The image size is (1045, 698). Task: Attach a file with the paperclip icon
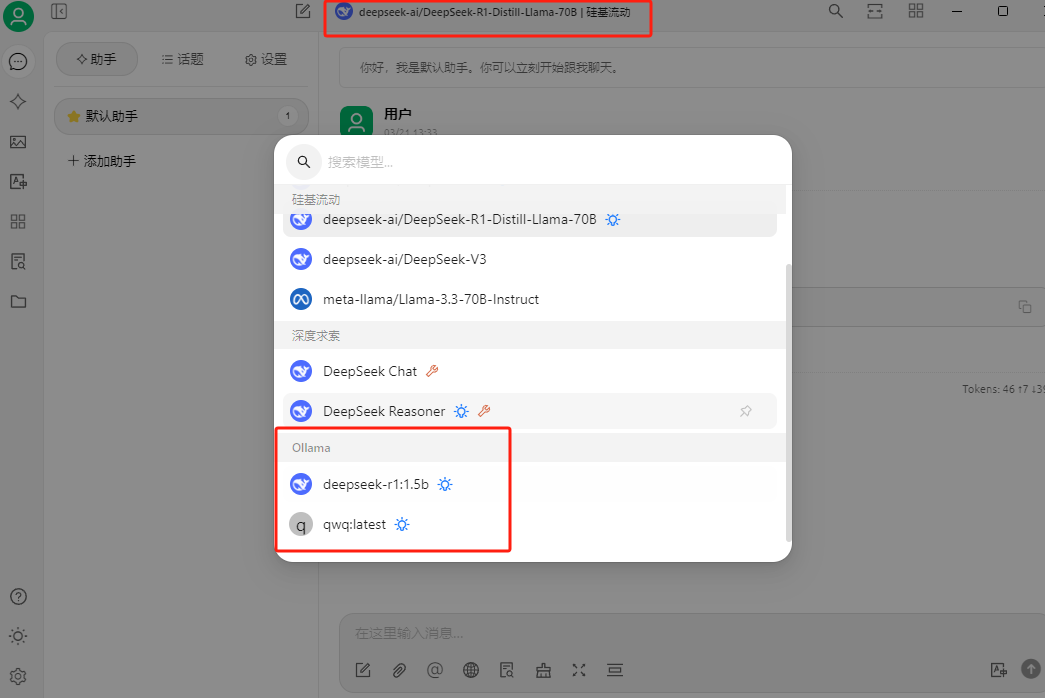[x=399, y=670]
